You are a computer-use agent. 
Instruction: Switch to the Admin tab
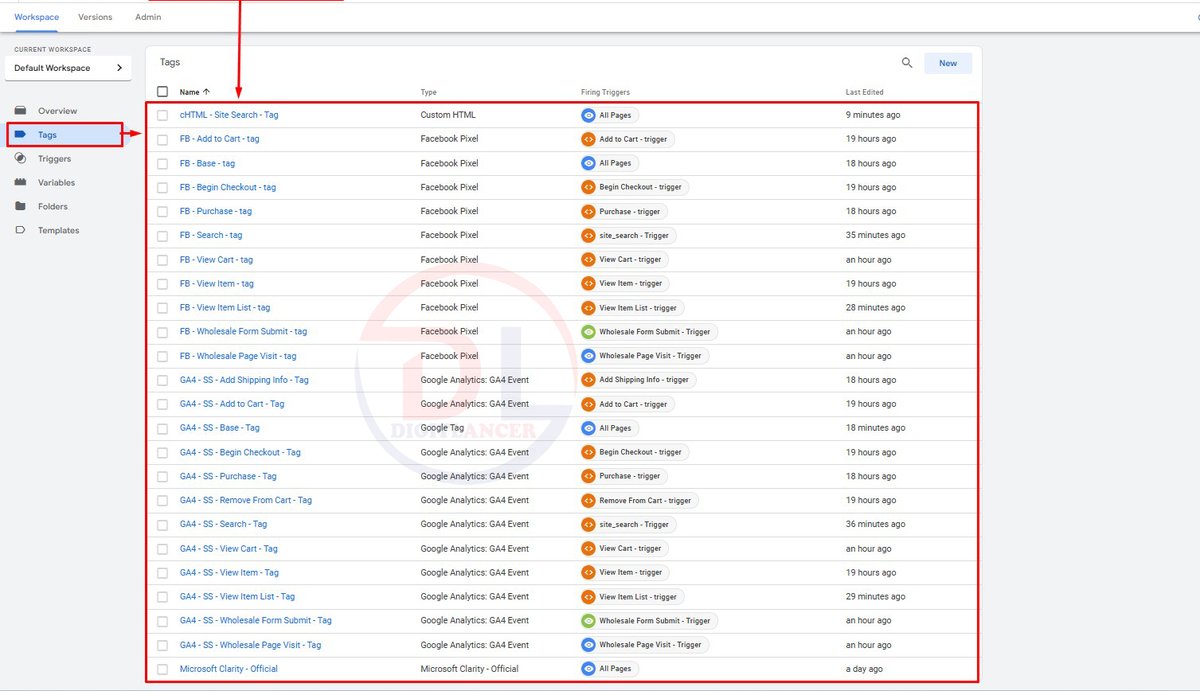(x=148, y=17)
